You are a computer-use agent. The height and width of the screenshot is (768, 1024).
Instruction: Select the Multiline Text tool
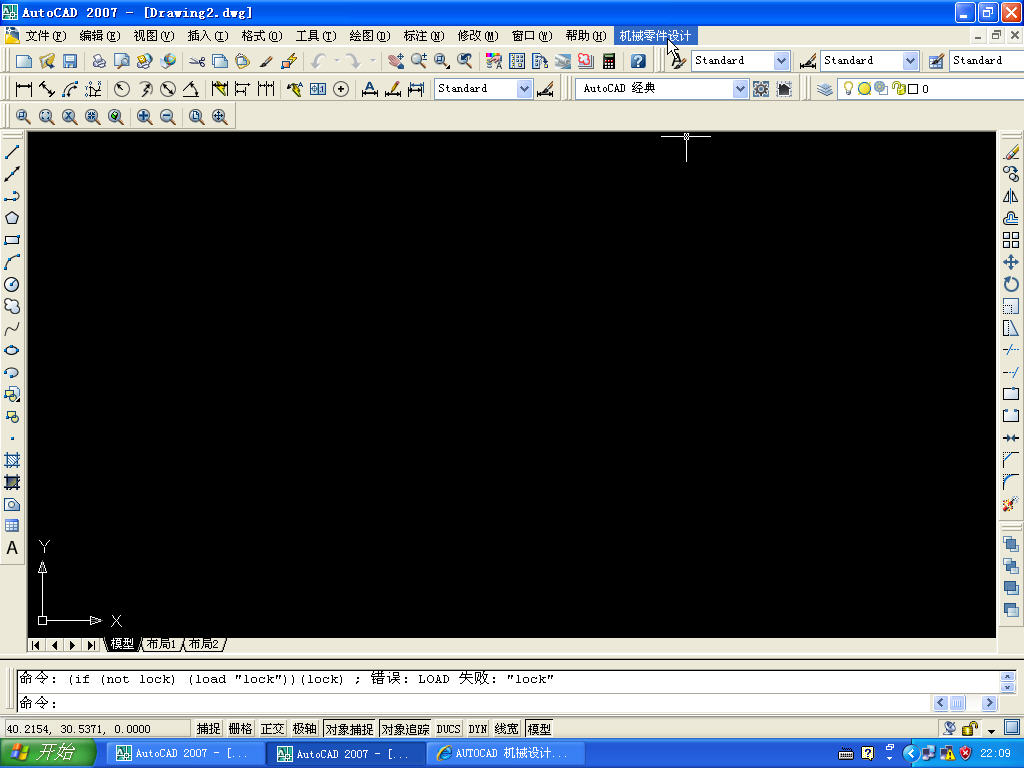(x=12, y=549)
